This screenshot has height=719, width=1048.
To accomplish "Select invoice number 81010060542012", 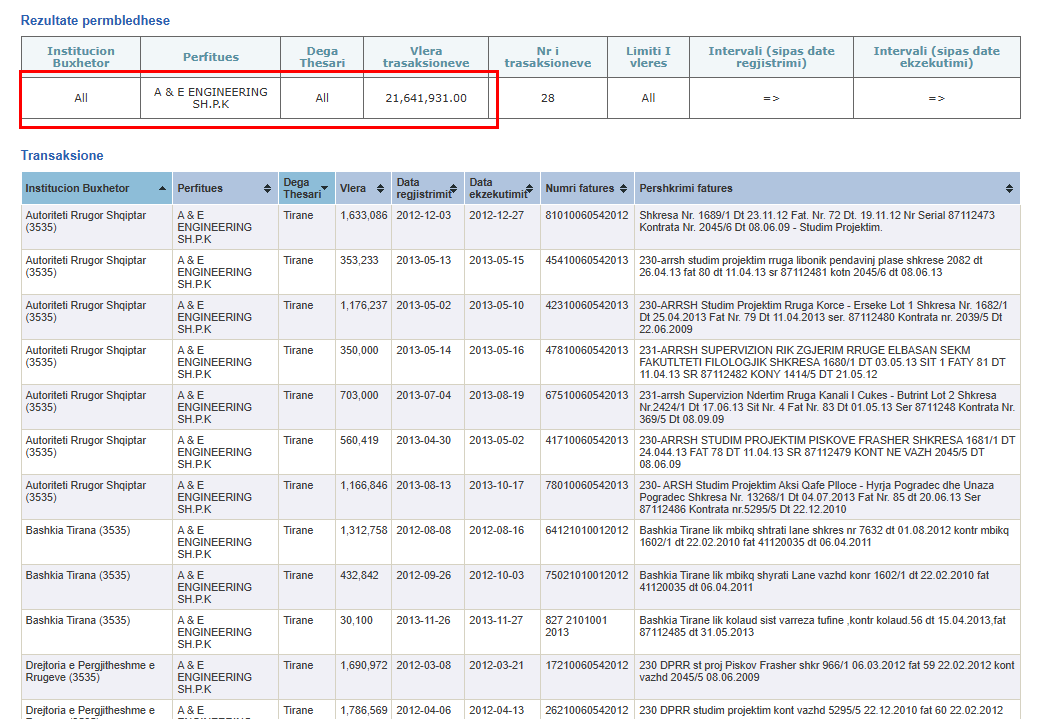I will point(587,215).
